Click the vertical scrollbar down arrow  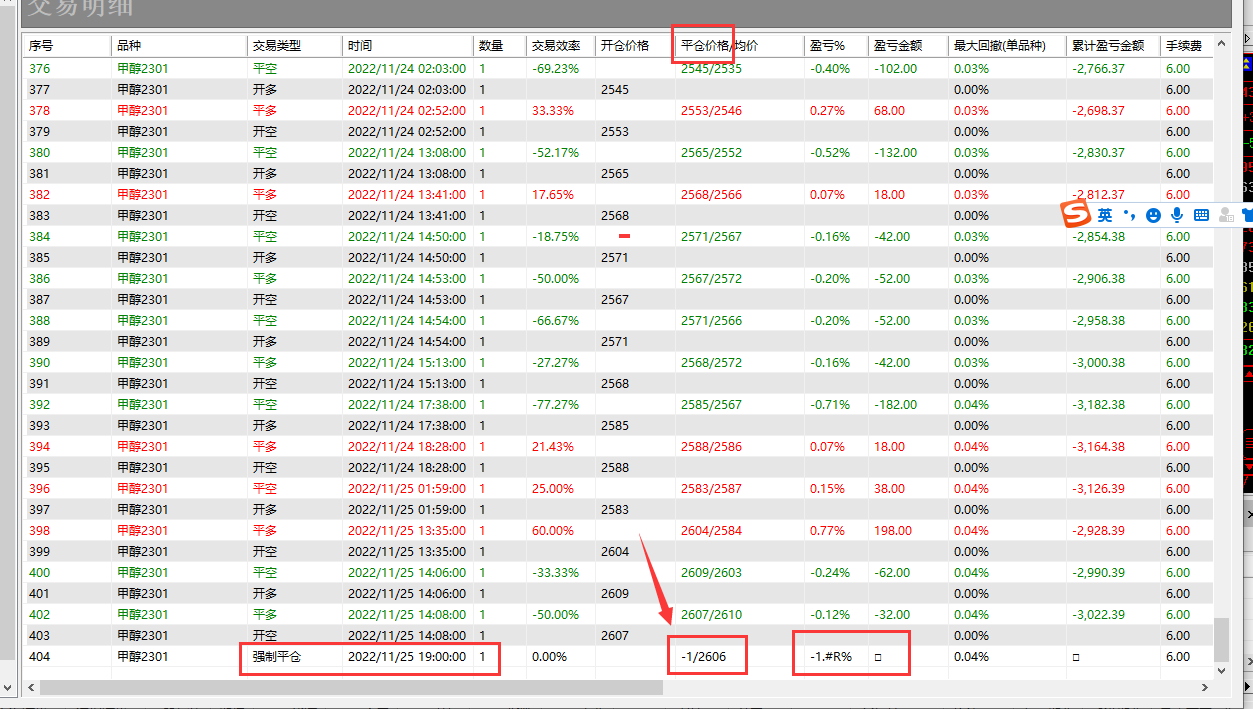(x=1222, y=669)
